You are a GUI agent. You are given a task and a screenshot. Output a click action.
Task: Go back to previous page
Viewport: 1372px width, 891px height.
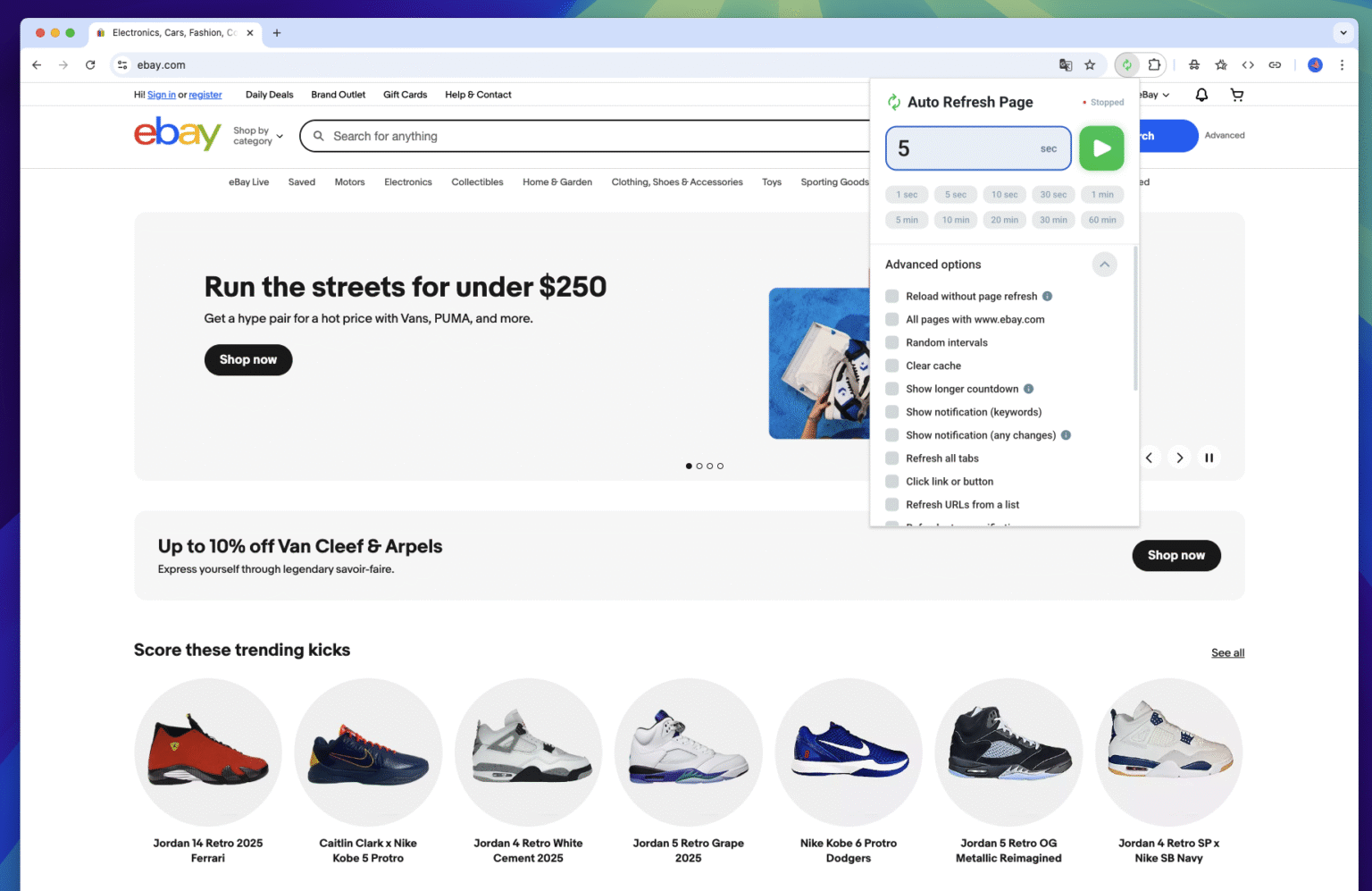37,64
